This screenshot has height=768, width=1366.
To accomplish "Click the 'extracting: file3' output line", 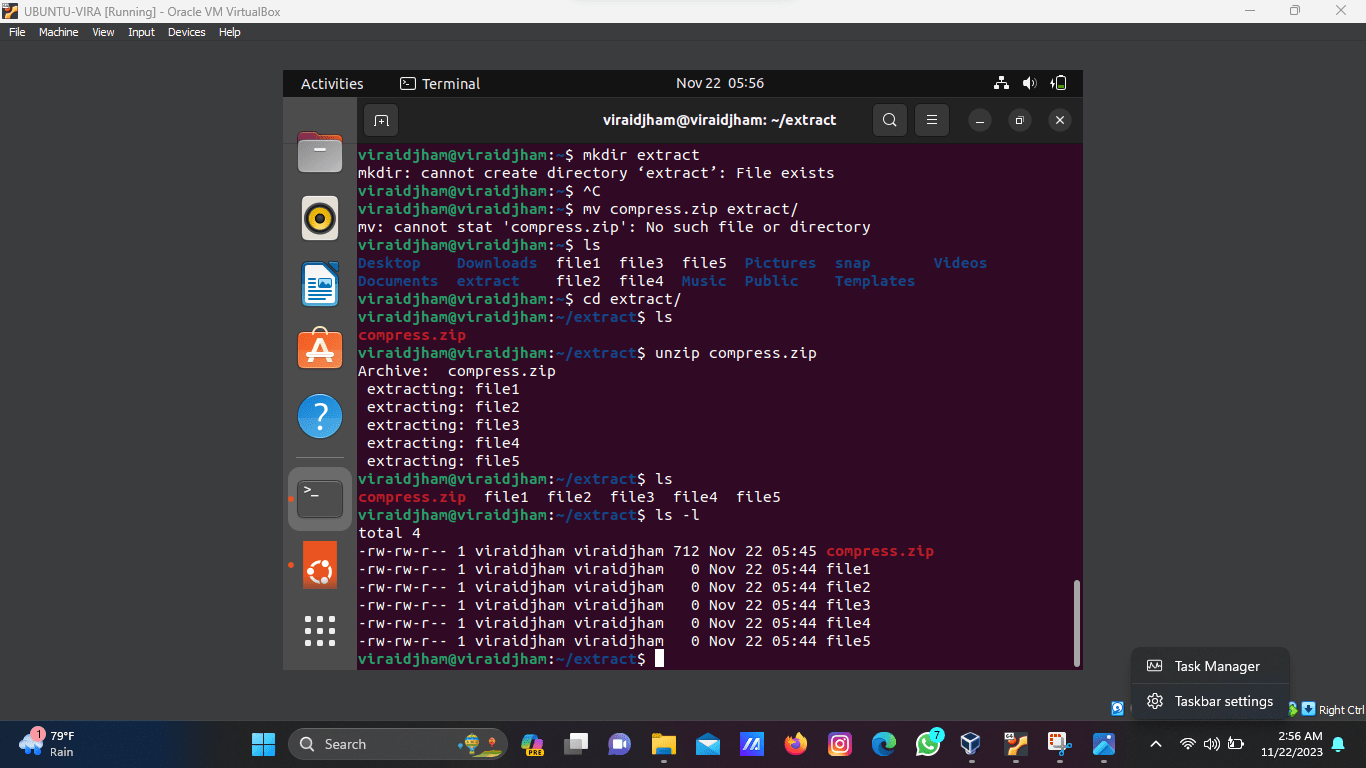I will coord(443,425).
